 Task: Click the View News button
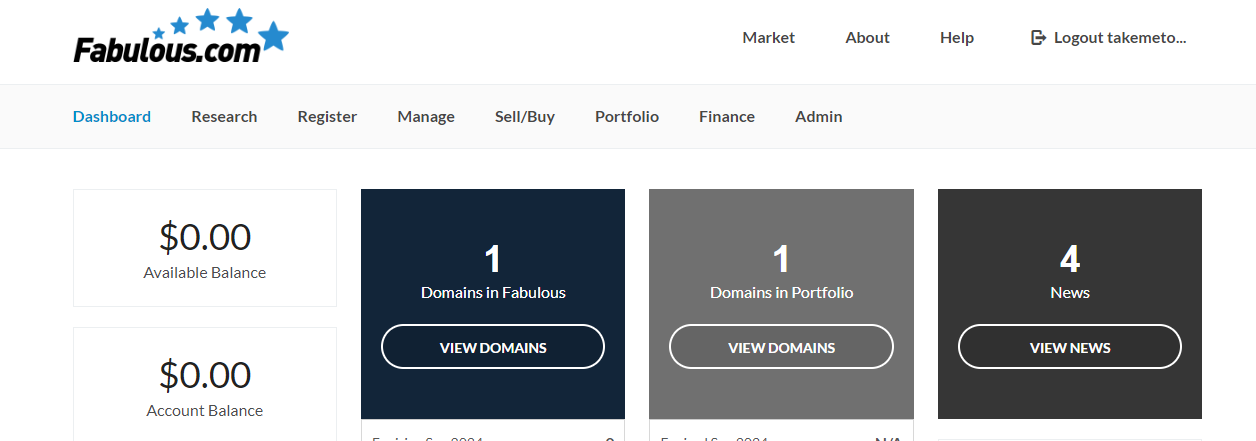tap(1070, 347)
